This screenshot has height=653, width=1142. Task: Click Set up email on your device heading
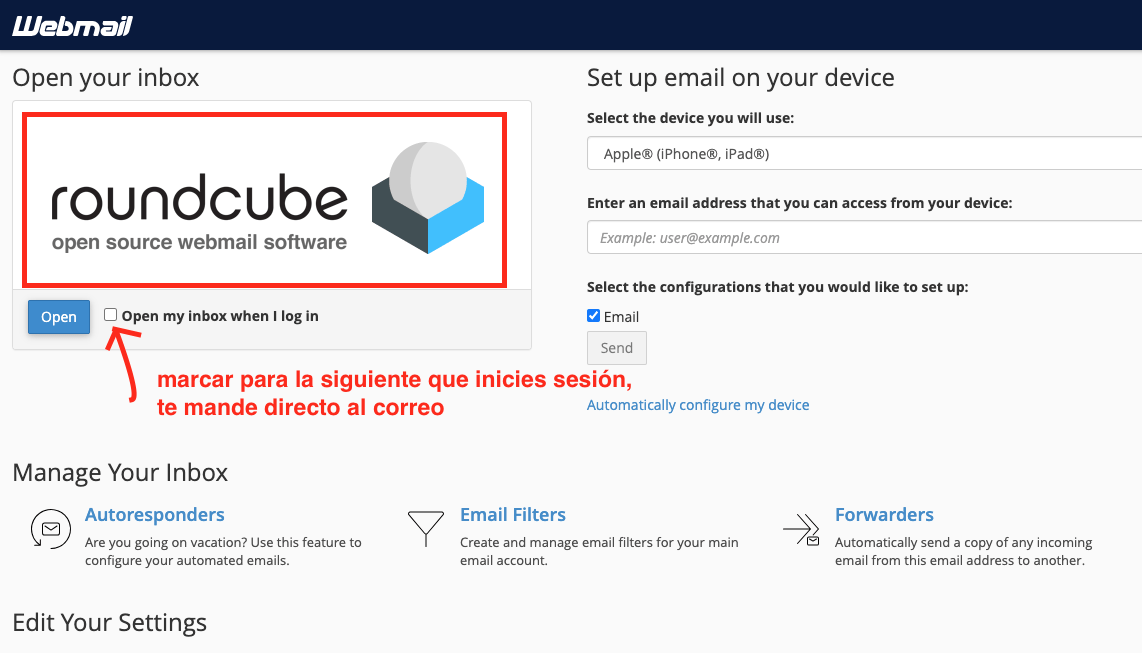click(x=741, y=77)
